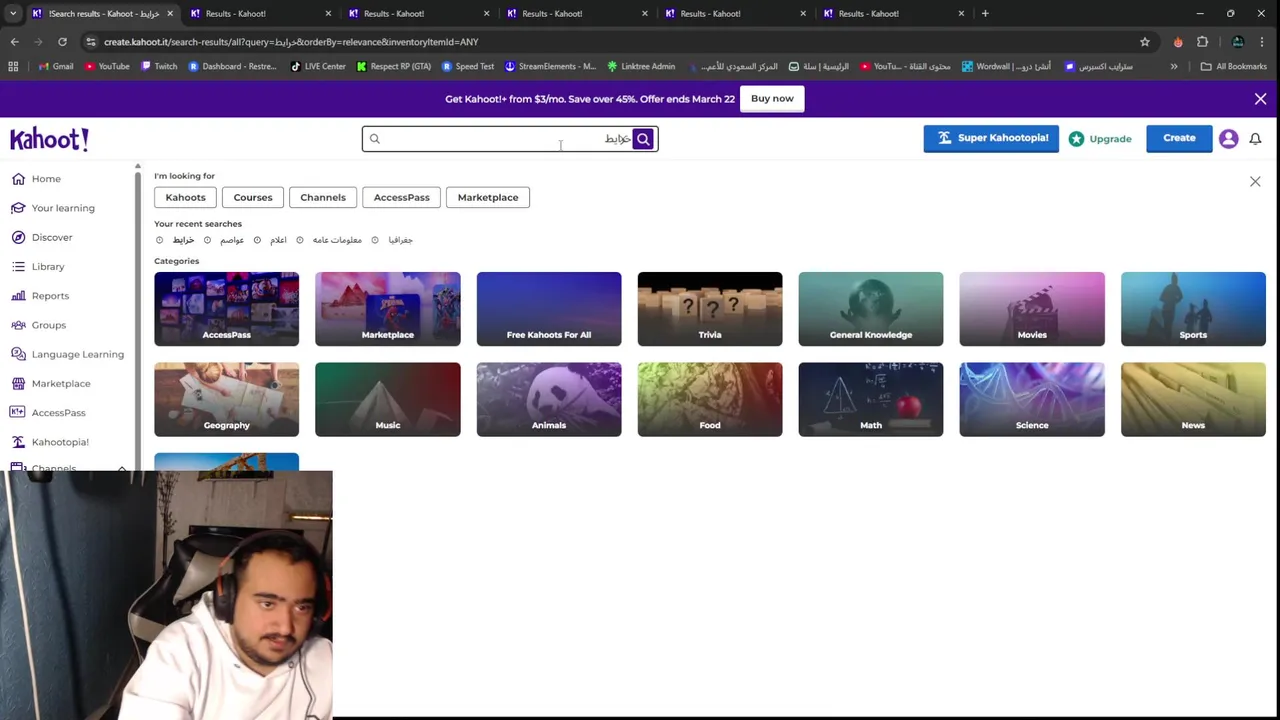Filter by AccessPass
Viewport: 1280px width, 720px height.
(401, 197)
